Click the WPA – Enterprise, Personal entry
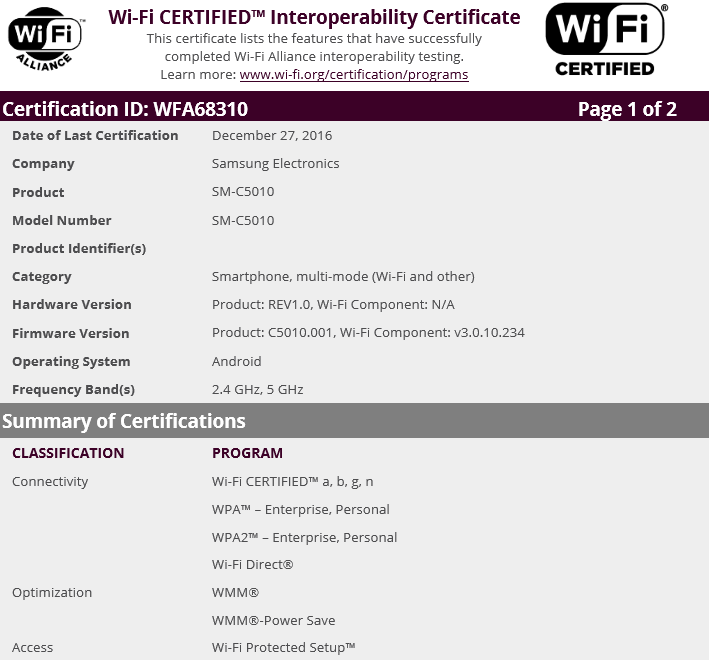 click(301, 510)
